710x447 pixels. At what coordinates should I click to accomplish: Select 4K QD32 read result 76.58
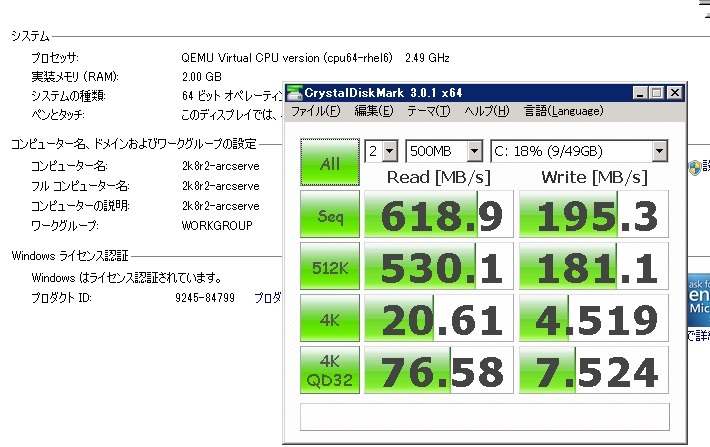tap(439, 370)
